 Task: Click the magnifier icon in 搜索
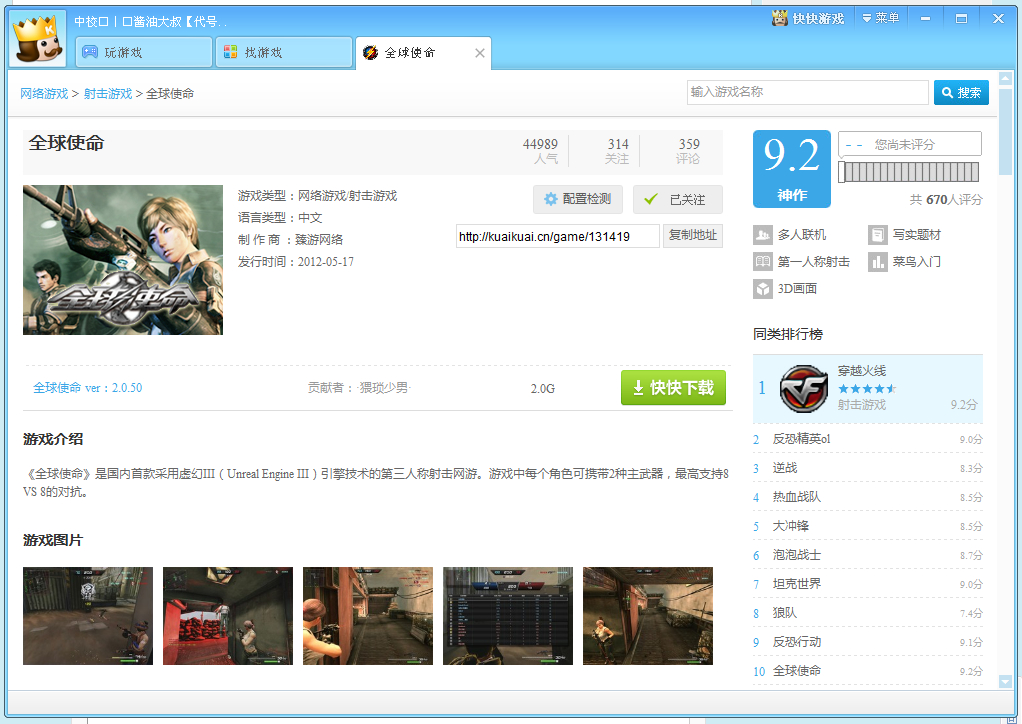click(948, 93)
